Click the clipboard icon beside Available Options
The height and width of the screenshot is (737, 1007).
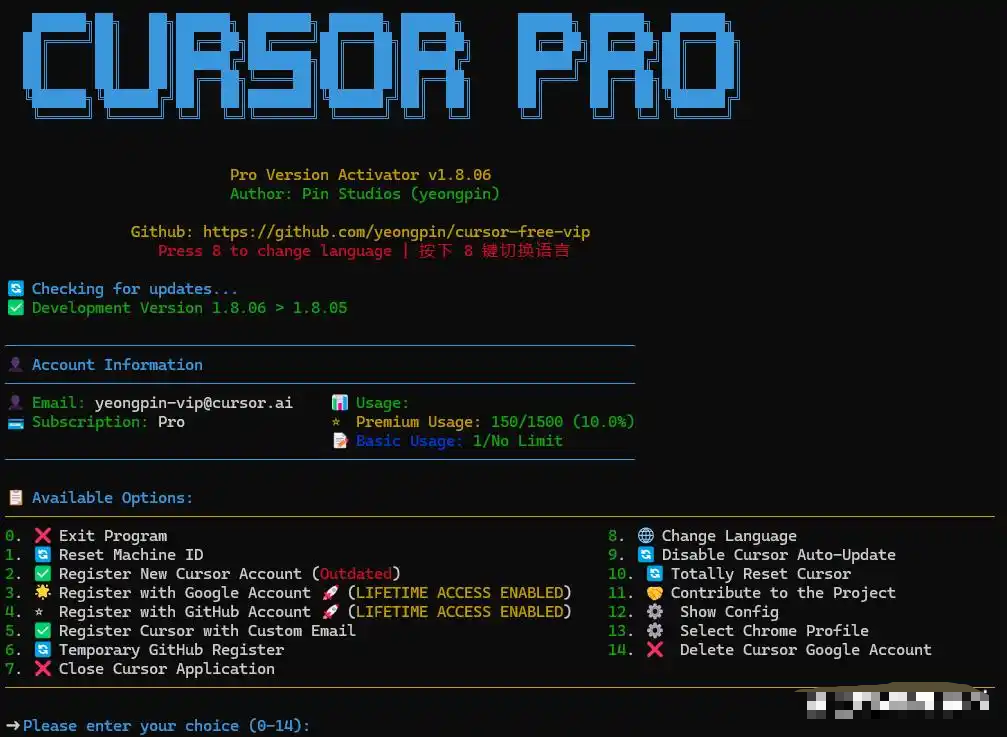pos(15,498)
